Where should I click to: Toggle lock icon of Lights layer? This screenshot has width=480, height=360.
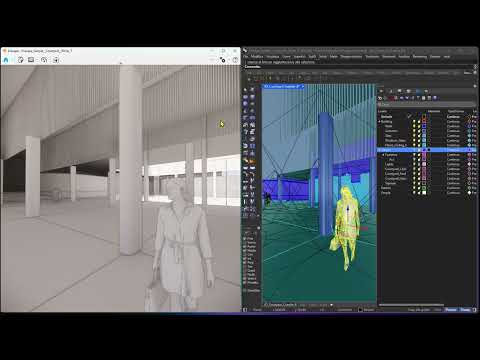click(x=419, y=164)
